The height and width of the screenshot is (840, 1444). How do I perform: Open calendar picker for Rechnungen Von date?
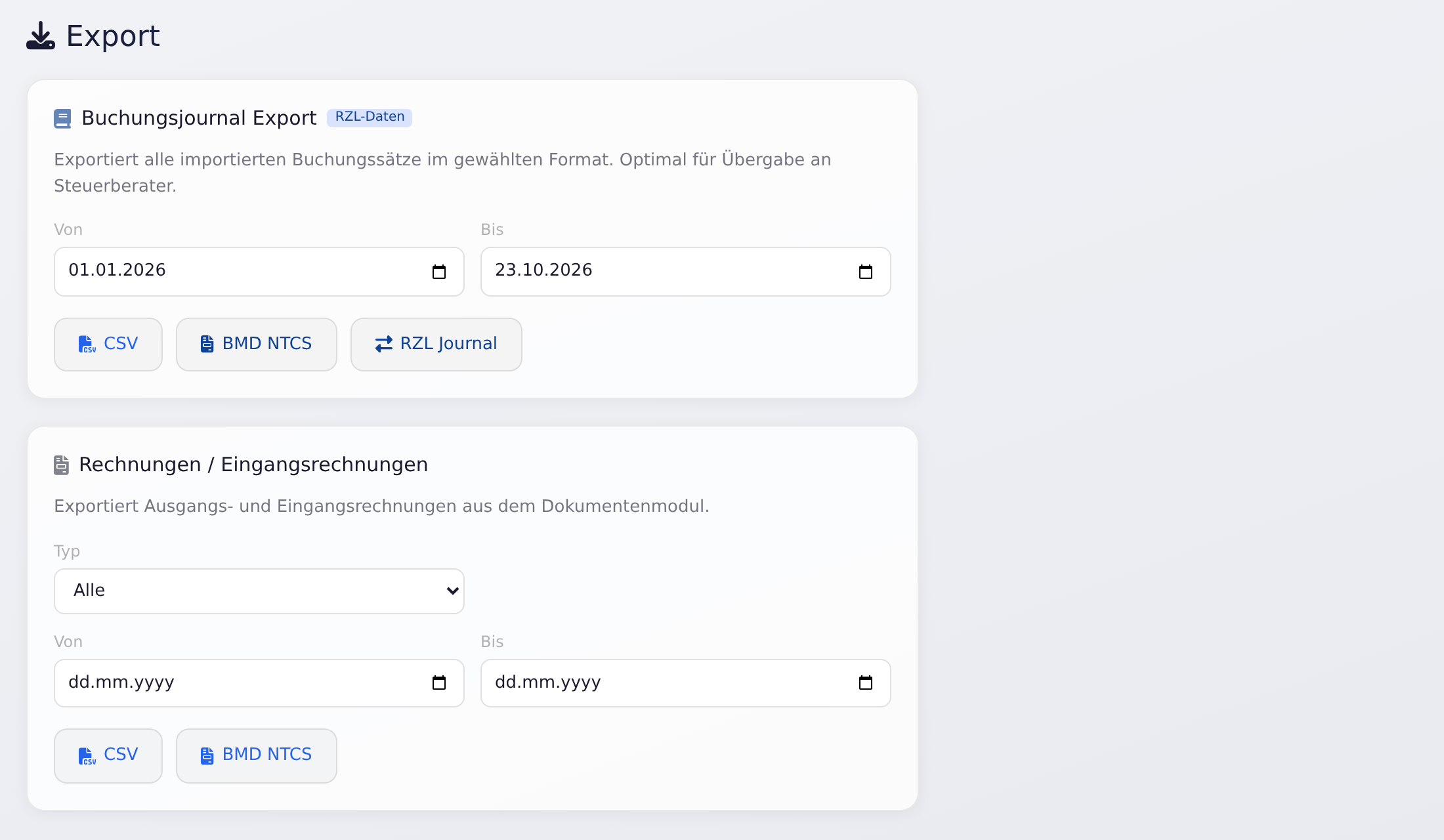pos(439,683)
